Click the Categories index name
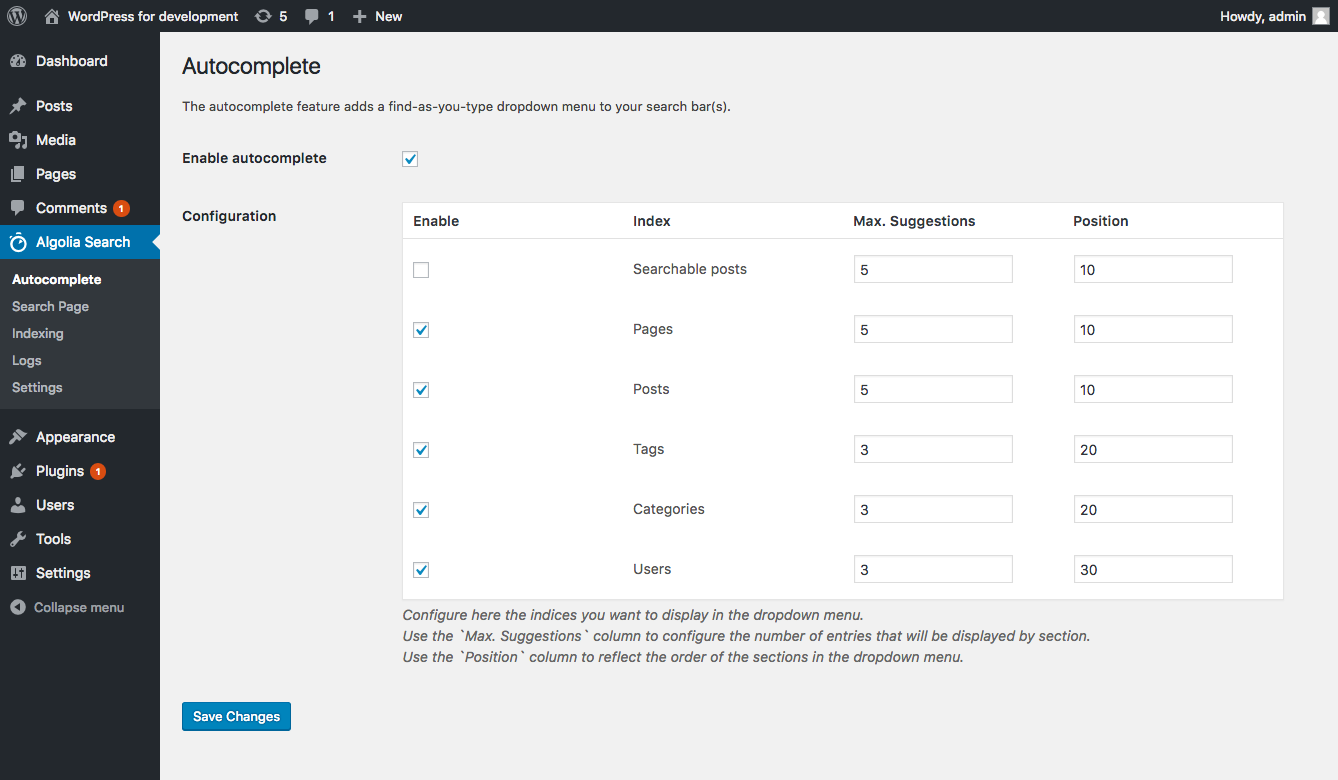 click(669, 509)
